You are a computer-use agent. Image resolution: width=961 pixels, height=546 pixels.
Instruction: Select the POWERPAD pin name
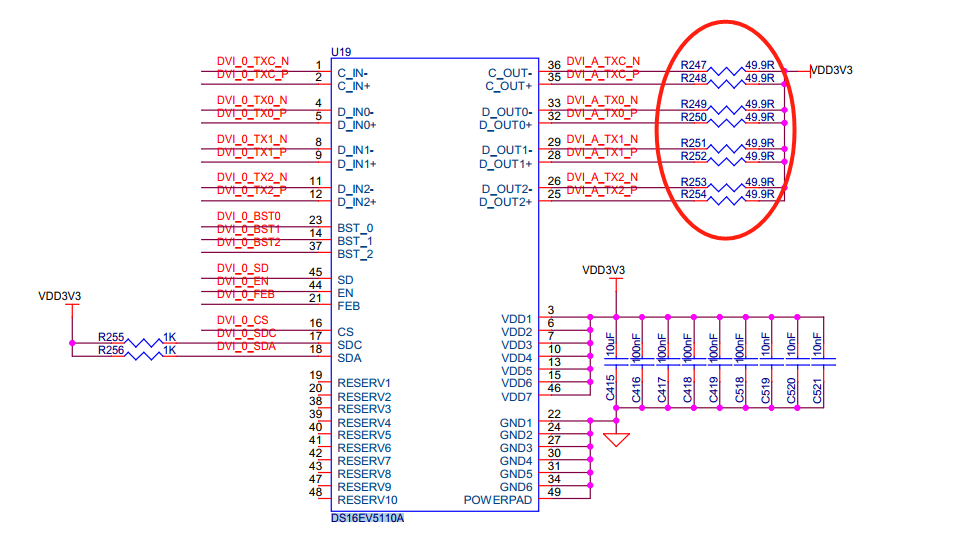click(498, 500)
